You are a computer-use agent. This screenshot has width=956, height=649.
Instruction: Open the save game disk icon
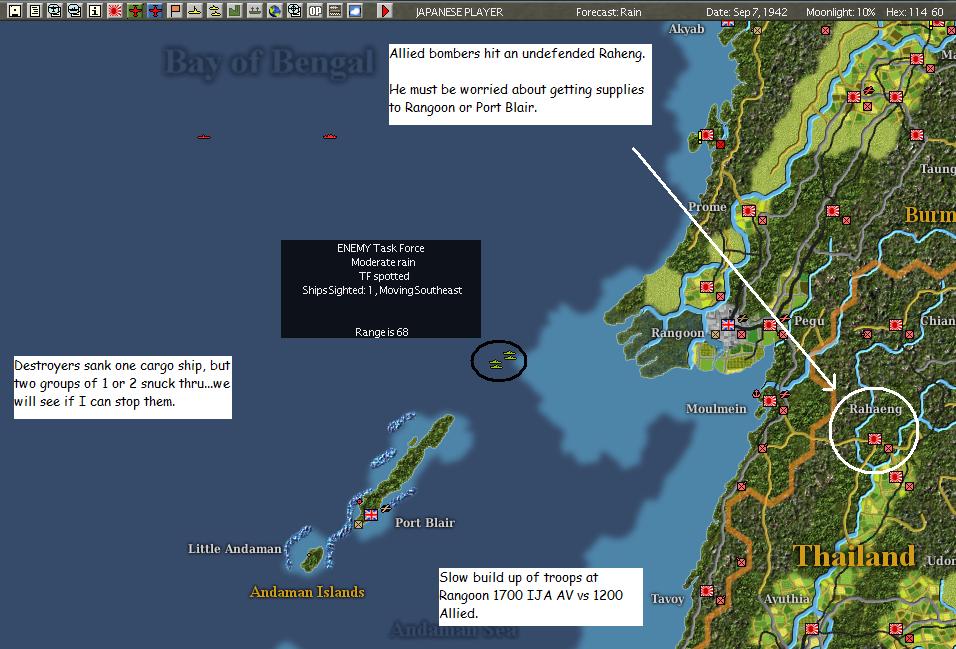point(14,10)
